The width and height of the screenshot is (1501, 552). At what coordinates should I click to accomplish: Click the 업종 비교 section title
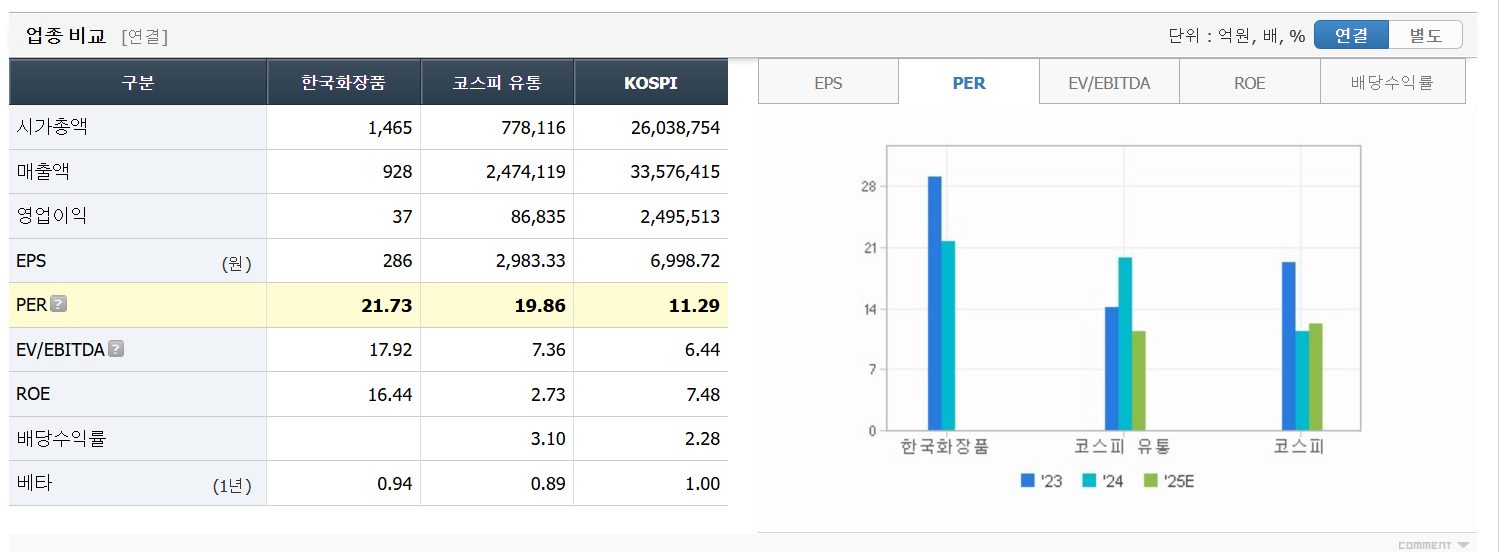(x=65, y=36)
